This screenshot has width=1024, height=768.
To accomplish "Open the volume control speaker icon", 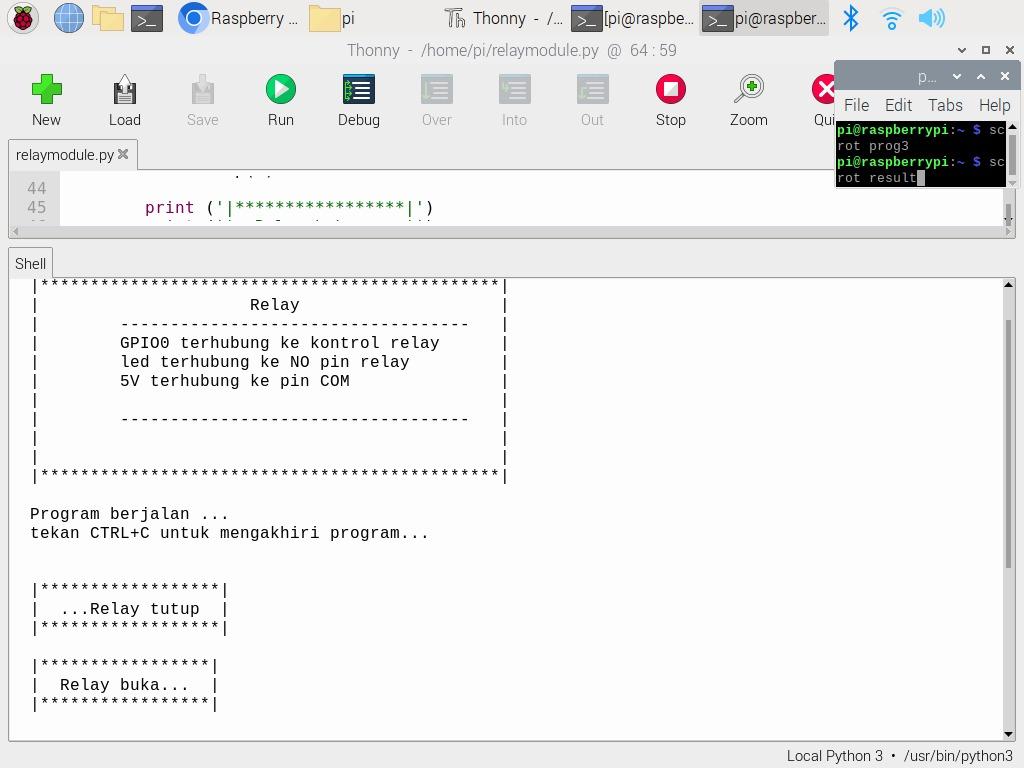I will point(931,18).
